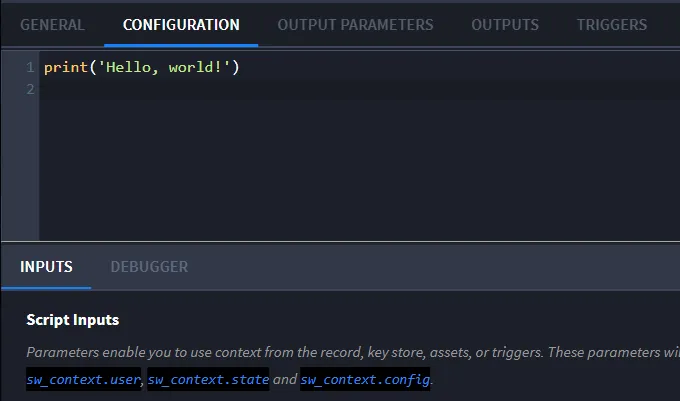
Task: Place the cursor on empty line 2 of the editor
Action: (x=359, y=89)
